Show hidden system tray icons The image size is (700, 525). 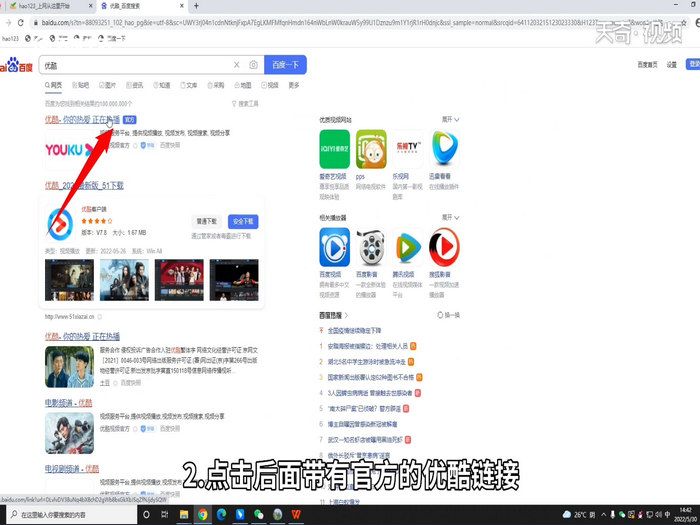pos(604,515)
